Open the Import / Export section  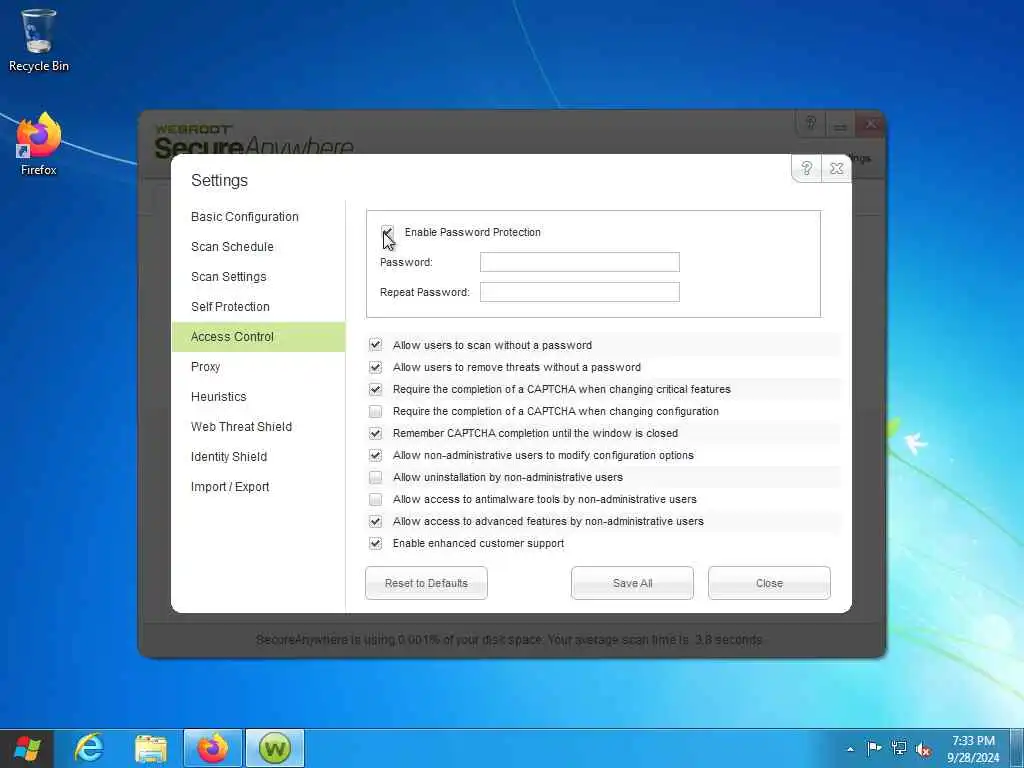[259, 487]
